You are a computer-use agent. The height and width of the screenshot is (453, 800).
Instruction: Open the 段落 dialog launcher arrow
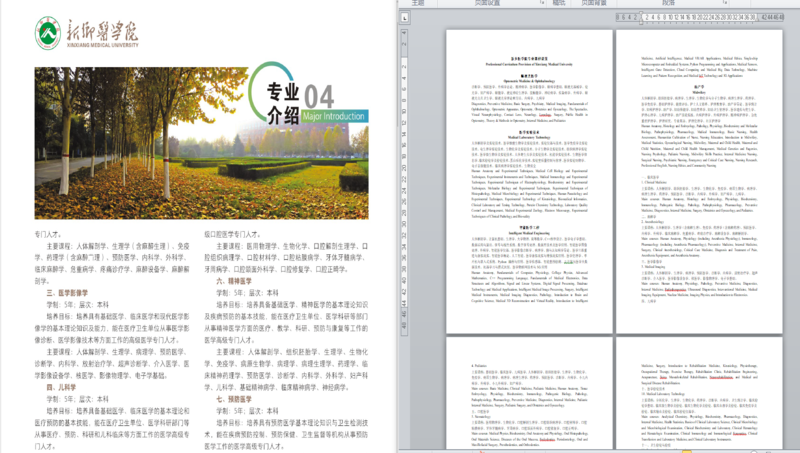point(724,3)
